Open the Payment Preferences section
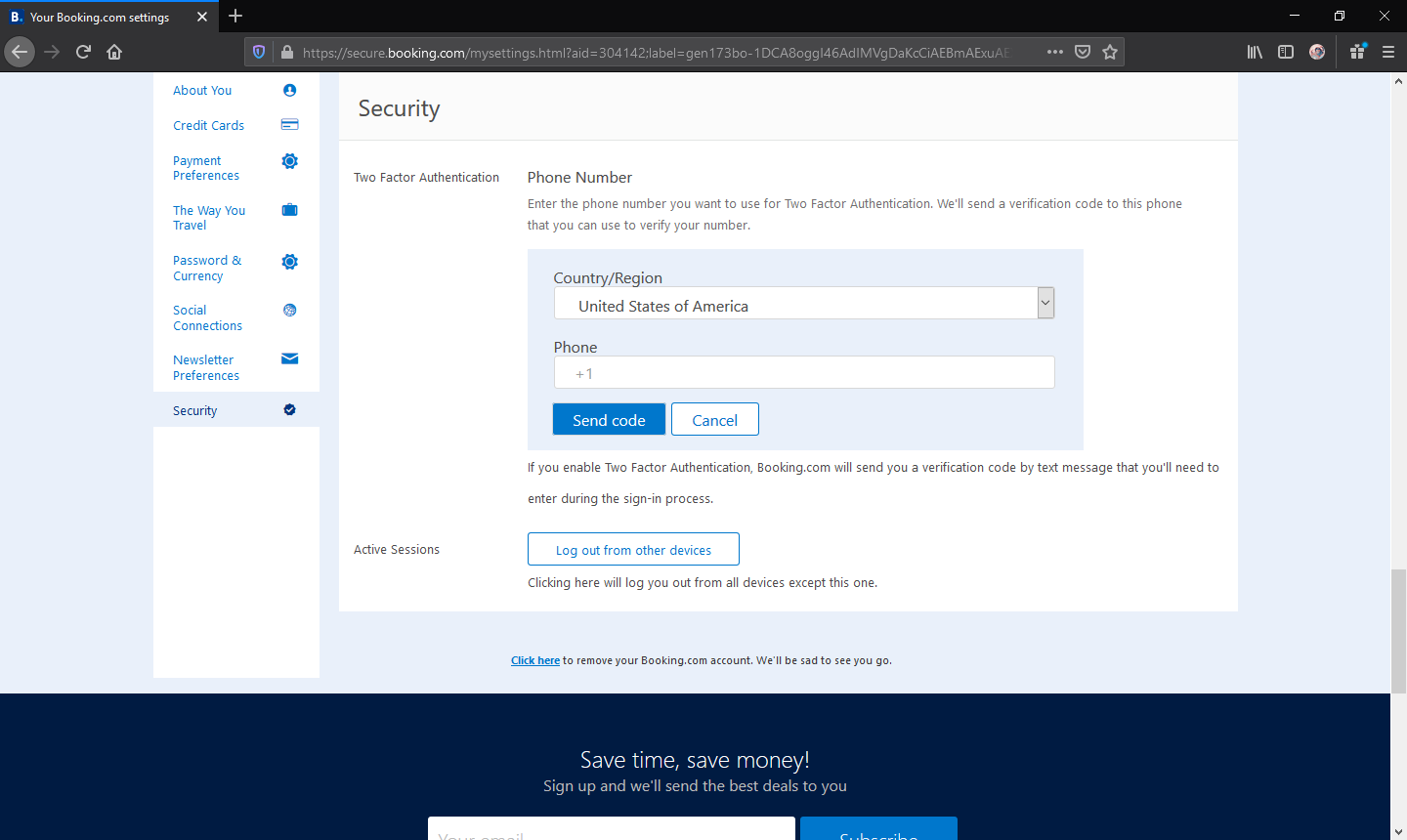Viewport: 1407px width, 840px height. point(206,168)
